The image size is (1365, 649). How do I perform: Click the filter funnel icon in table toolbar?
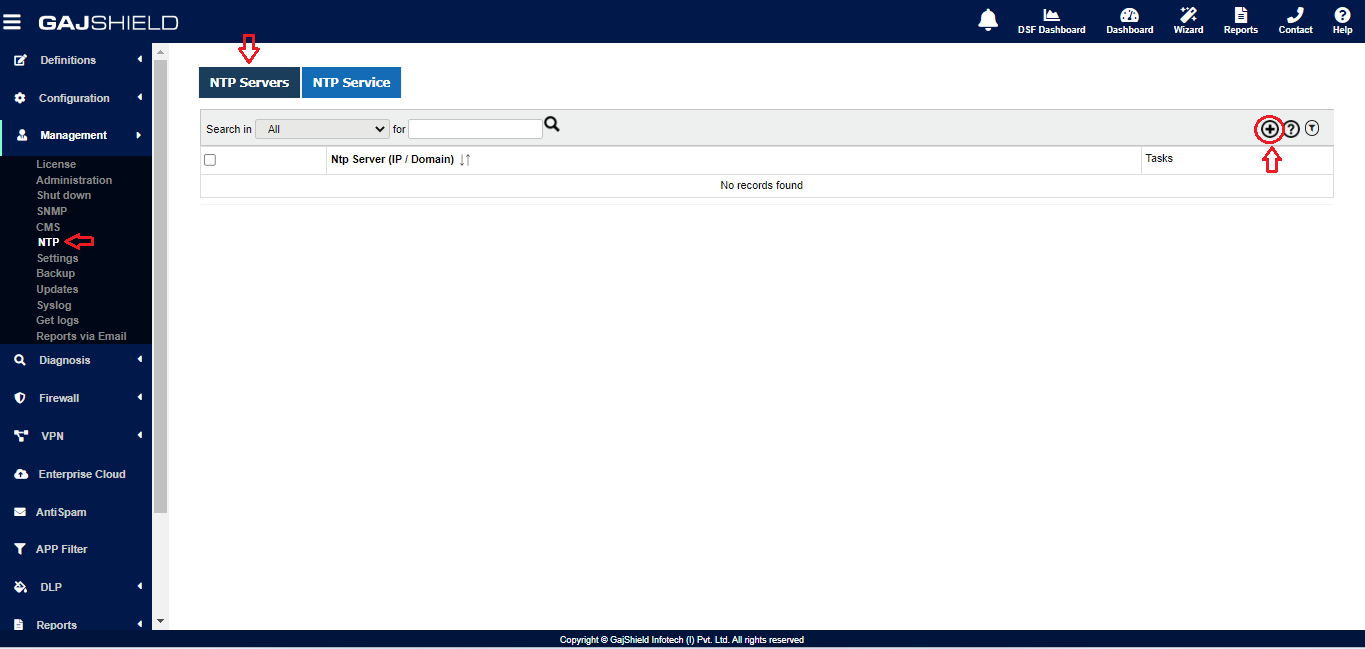coord(1312,128)
